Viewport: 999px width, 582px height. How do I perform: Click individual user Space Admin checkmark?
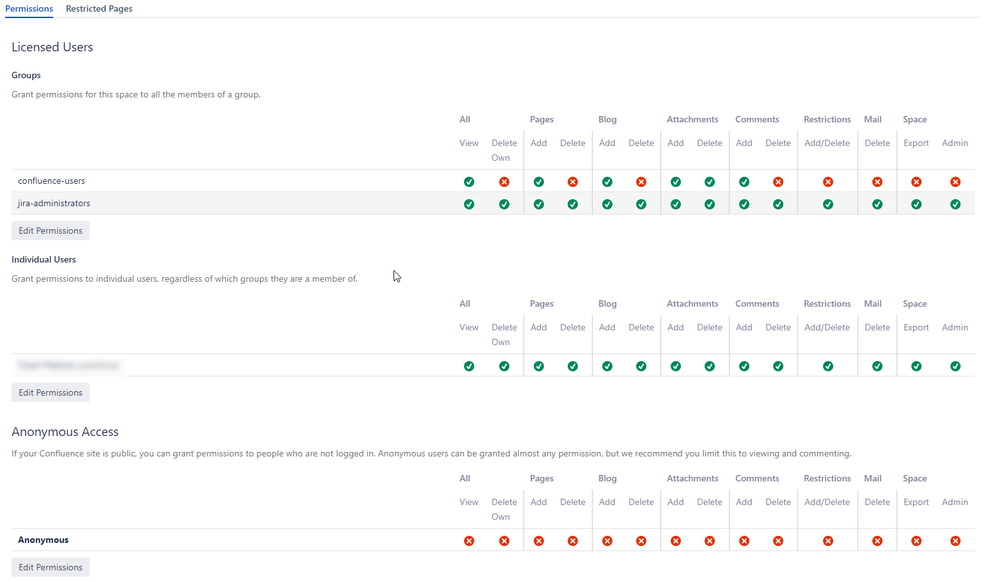click(x=955, y=366)
